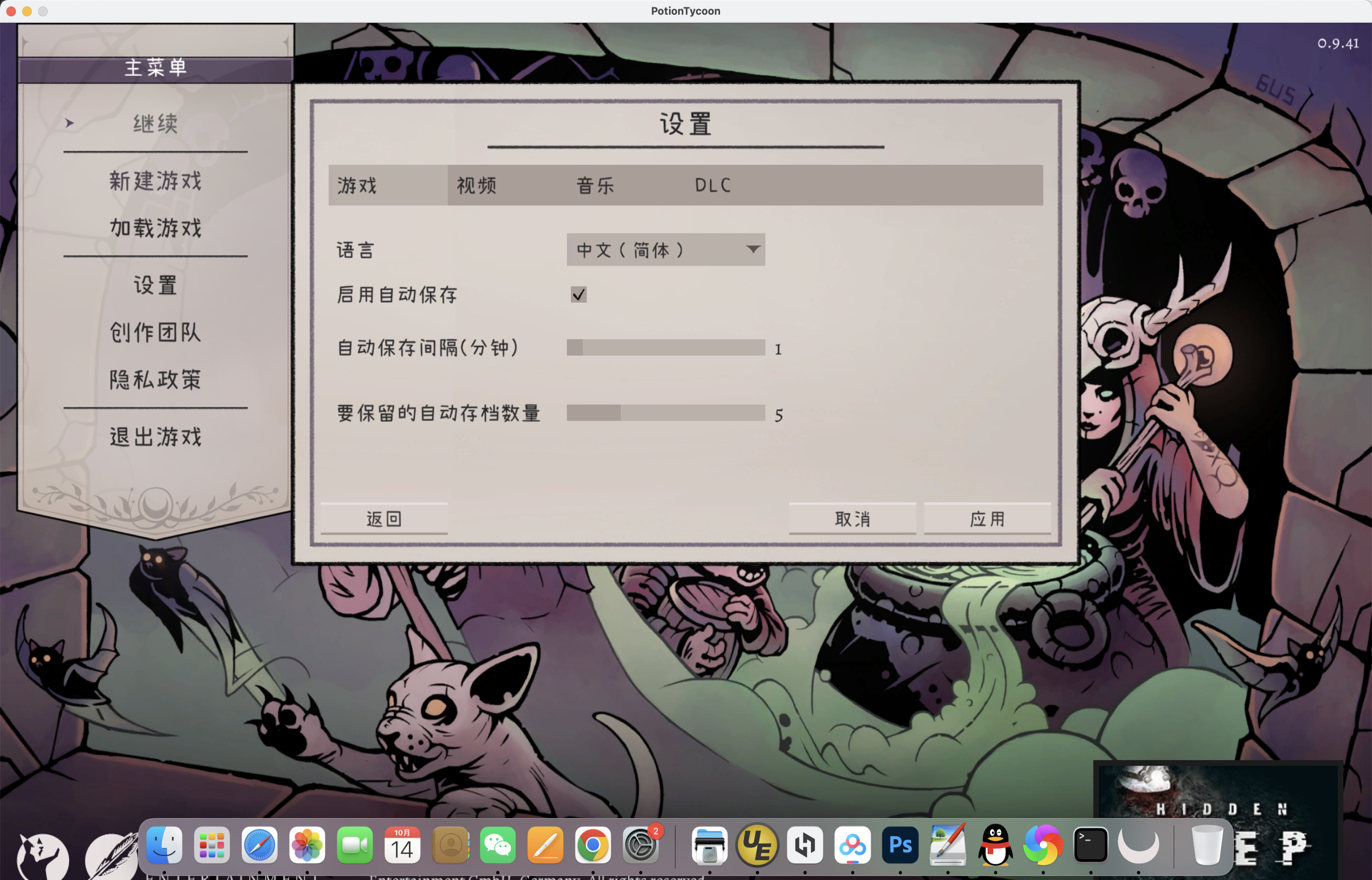Open Terminal from the dock

[x=1091, y=845]
